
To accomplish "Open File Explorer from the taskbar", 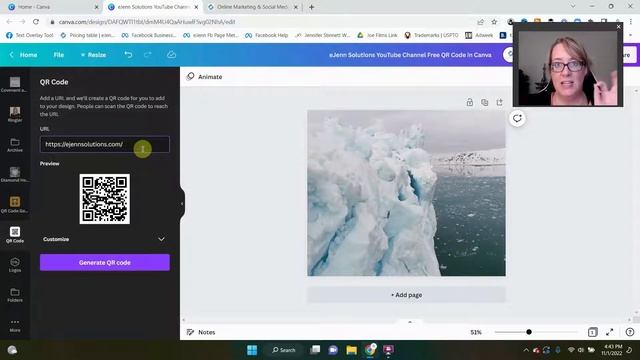I will click(351, 350).
